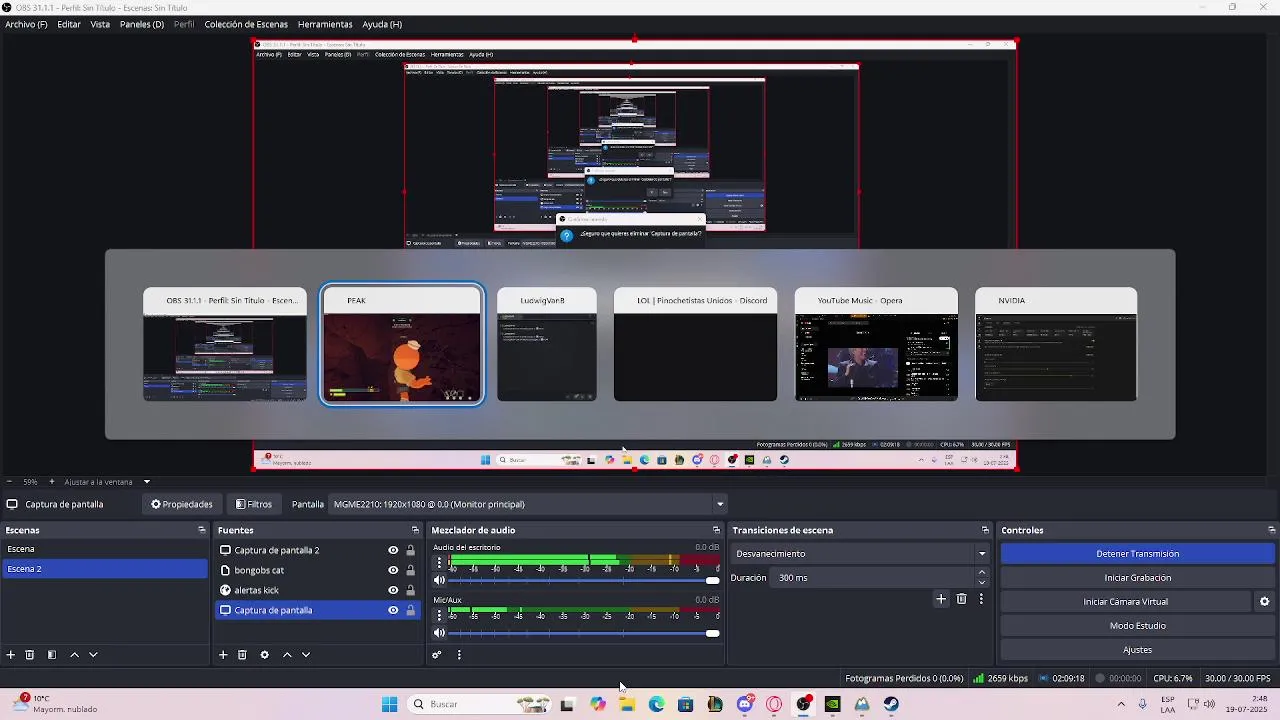Viewport: 1280px width, 720px height.
Task: Move source up using Fuentes up arrow
Action: (287, 655)
